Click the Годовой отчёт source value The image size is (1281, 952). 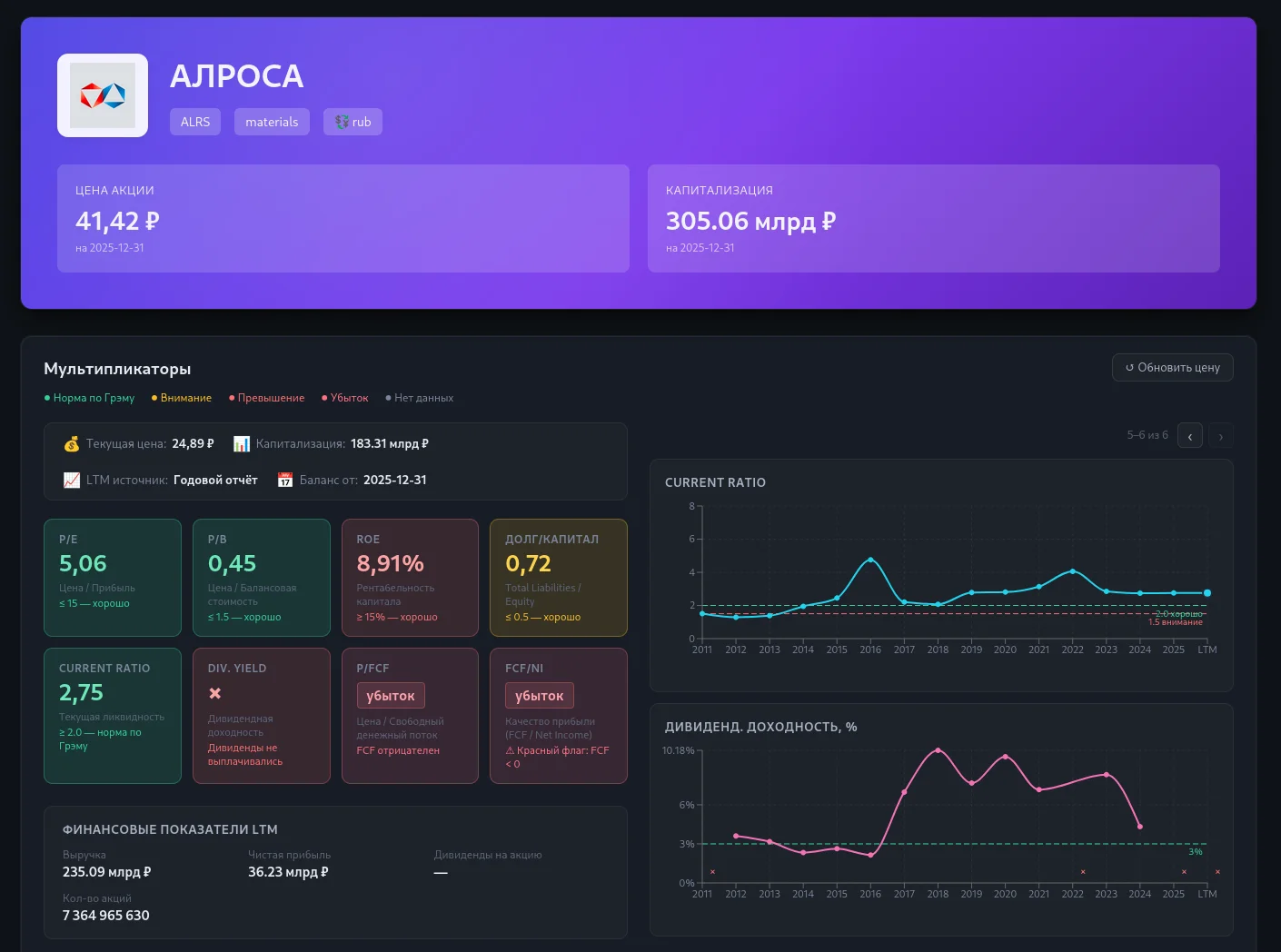tap(215, 480)
